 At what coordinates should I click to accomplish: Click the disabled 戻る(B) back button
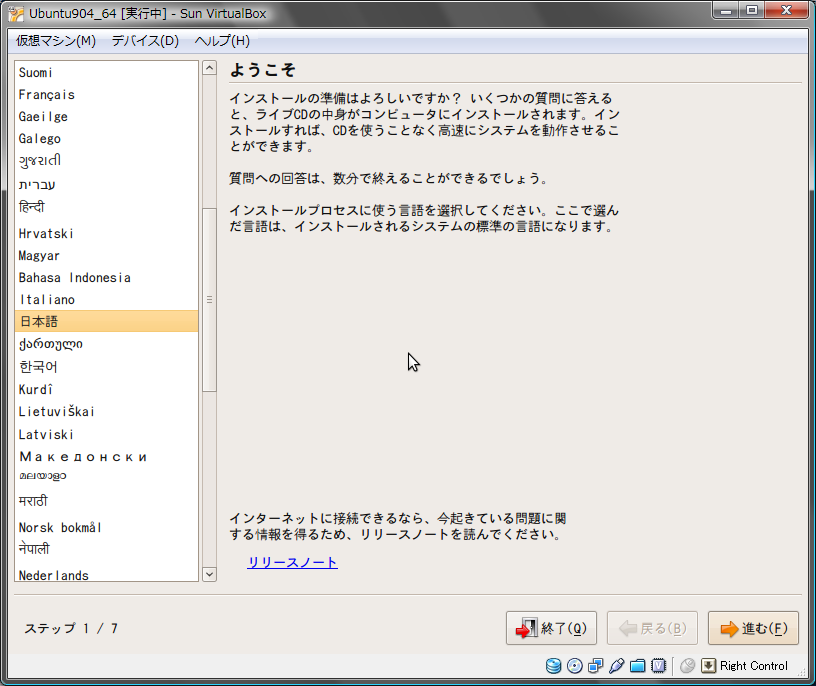652,628
